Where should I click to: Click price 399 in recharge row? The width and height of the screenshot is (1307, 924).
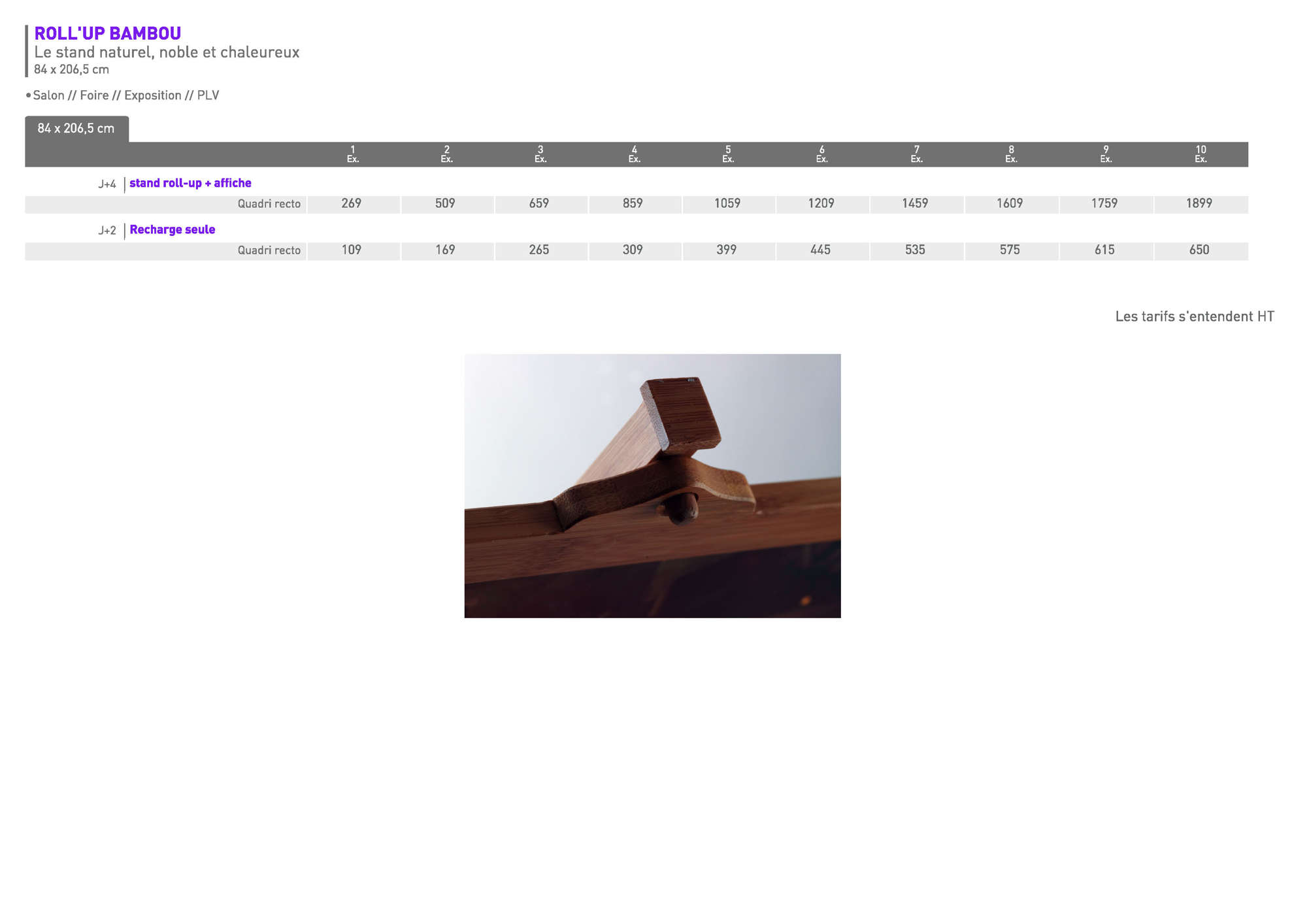click(727, 250)
